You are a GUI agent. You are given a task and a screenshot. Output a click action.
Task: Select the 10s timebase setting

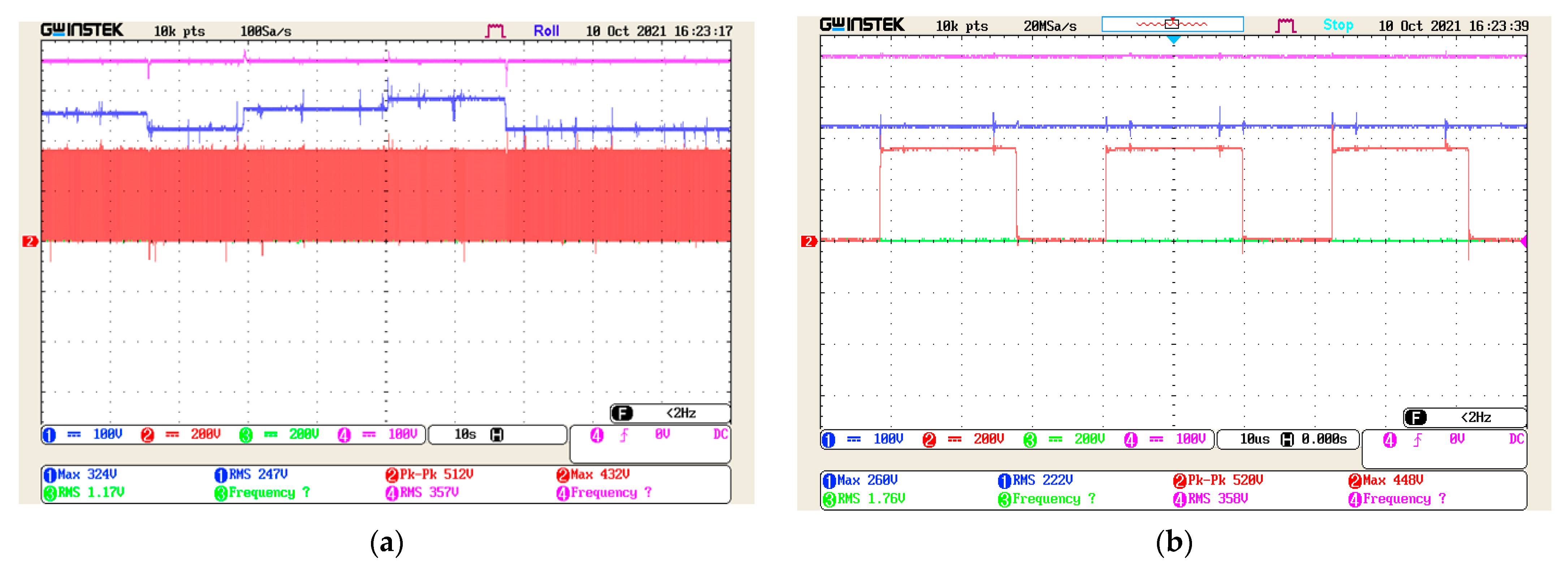(465, 435)
